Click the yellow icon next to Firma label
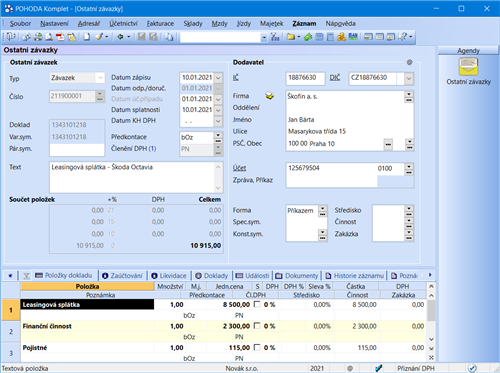Viewport: 500px width, 373px height. tap(269, 96)
